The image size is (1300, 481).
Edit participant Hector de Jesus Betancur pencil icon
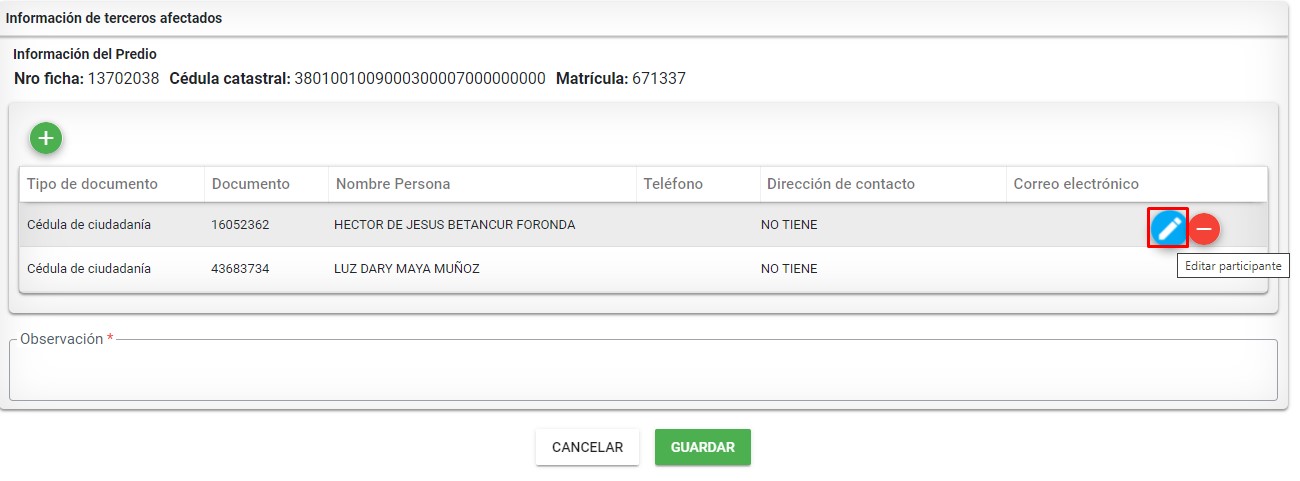1168,228
